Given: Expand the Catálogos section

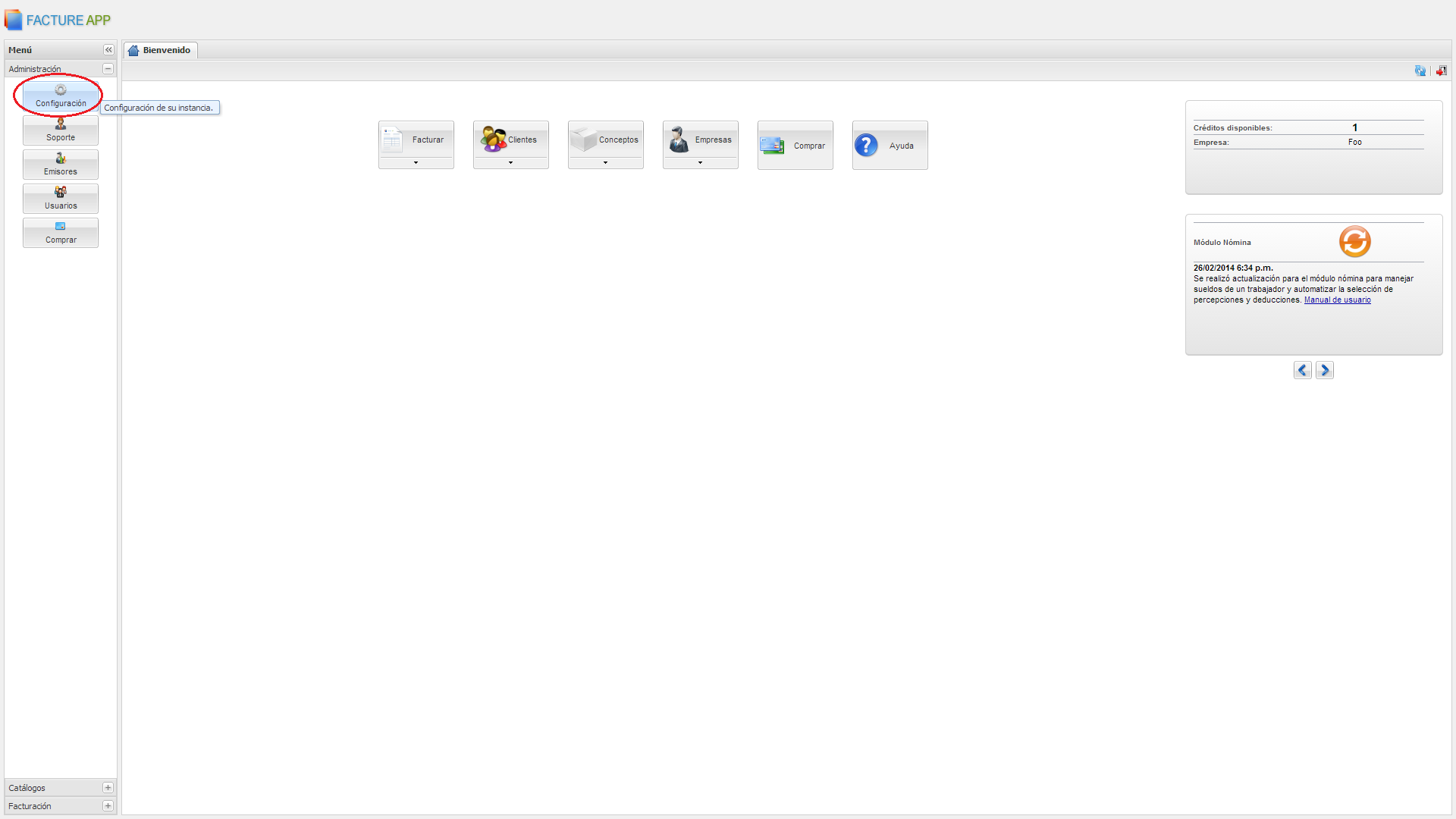Looking at the screenshot, I should tap(108, 788).
